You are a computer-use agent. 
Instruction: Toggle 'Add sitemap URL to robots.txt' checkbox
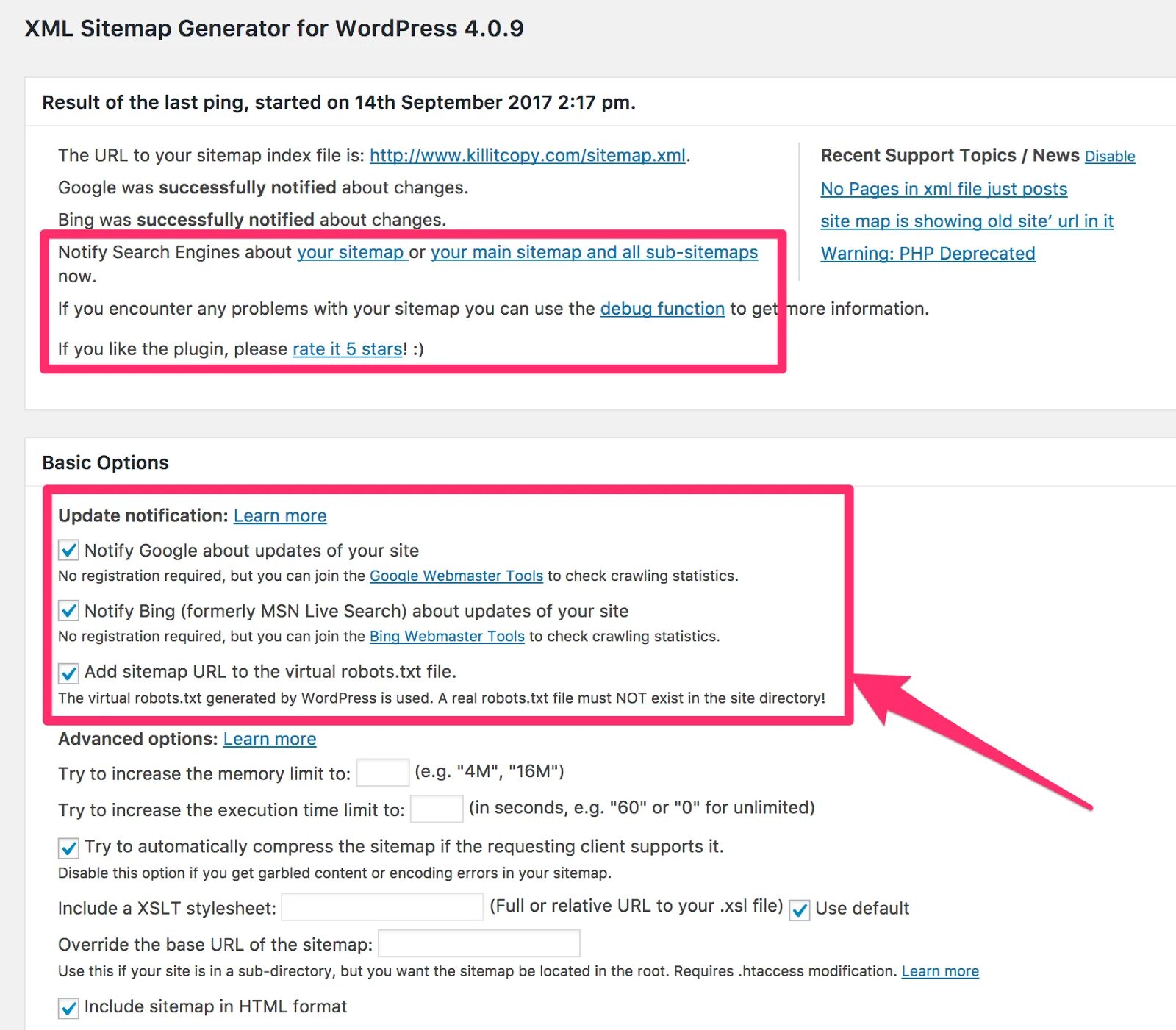pos(68,673)
